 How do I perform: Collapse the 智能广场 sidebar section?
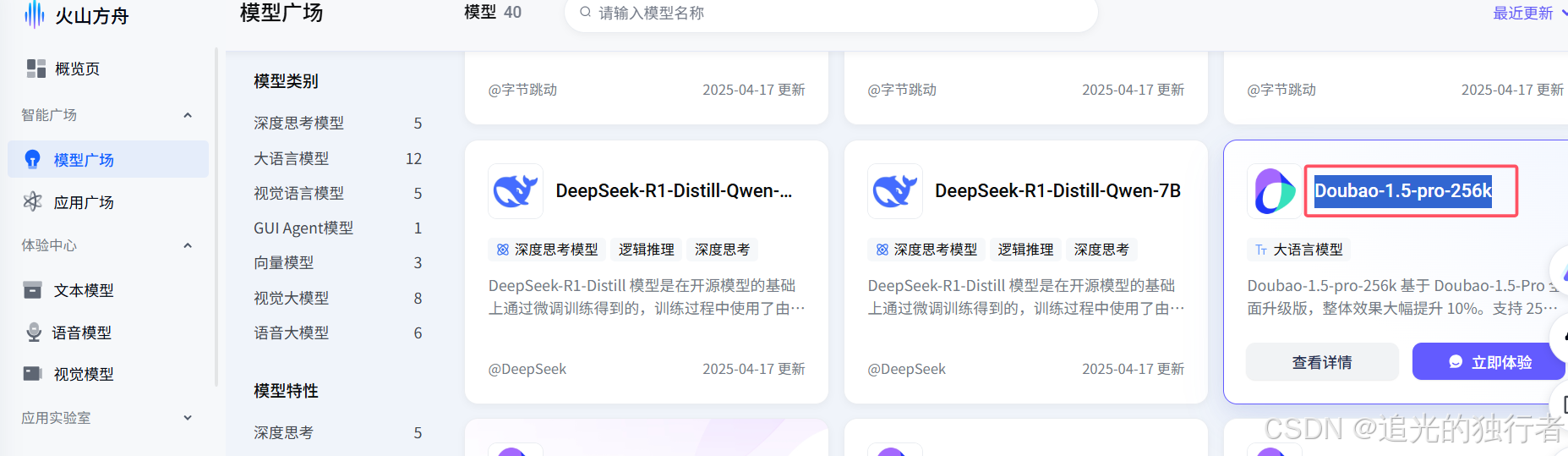pyautogui.click(x=188, y=115)
